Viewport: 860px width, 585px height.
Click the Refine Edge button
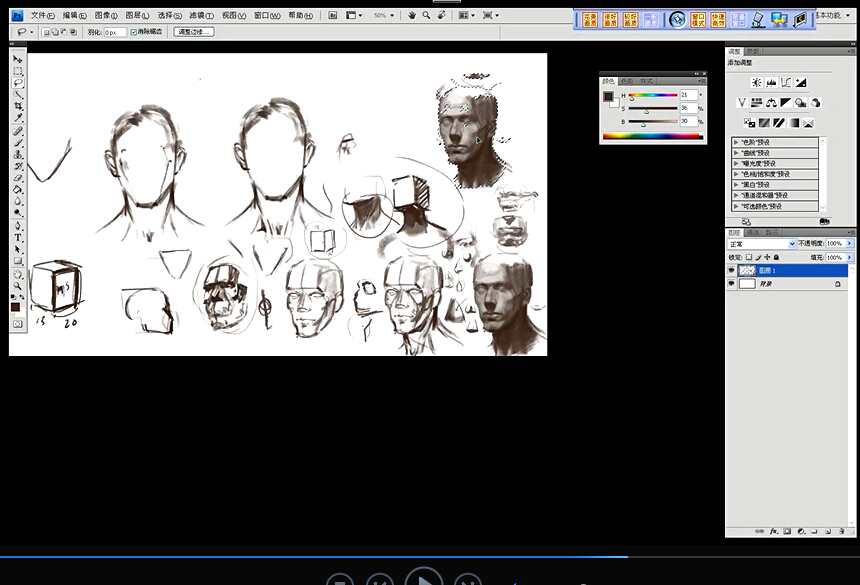point(193,32)
